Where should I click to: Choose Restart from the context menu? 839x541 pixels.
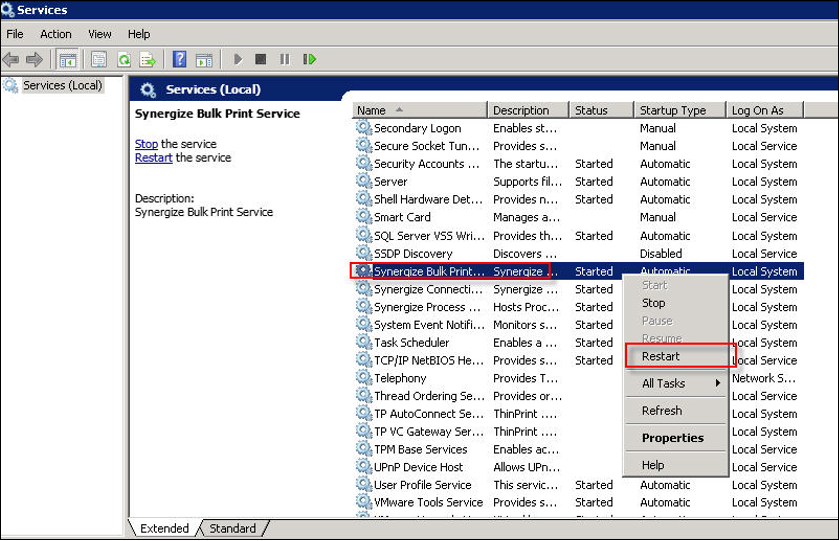661,356
